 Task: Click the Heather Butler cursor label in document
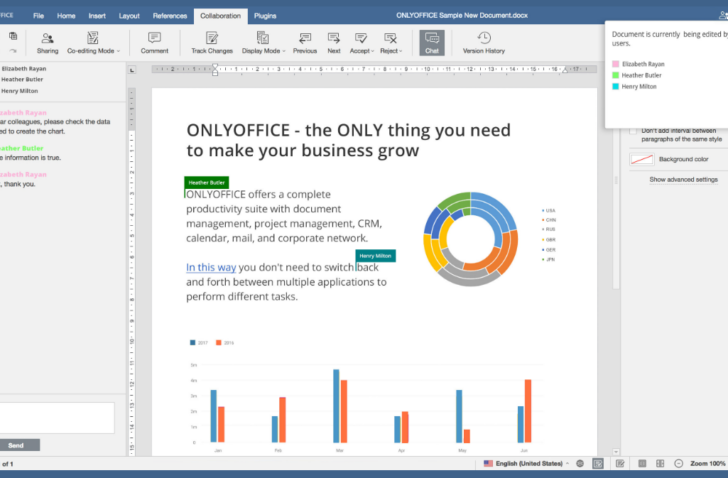click(207, 182)
